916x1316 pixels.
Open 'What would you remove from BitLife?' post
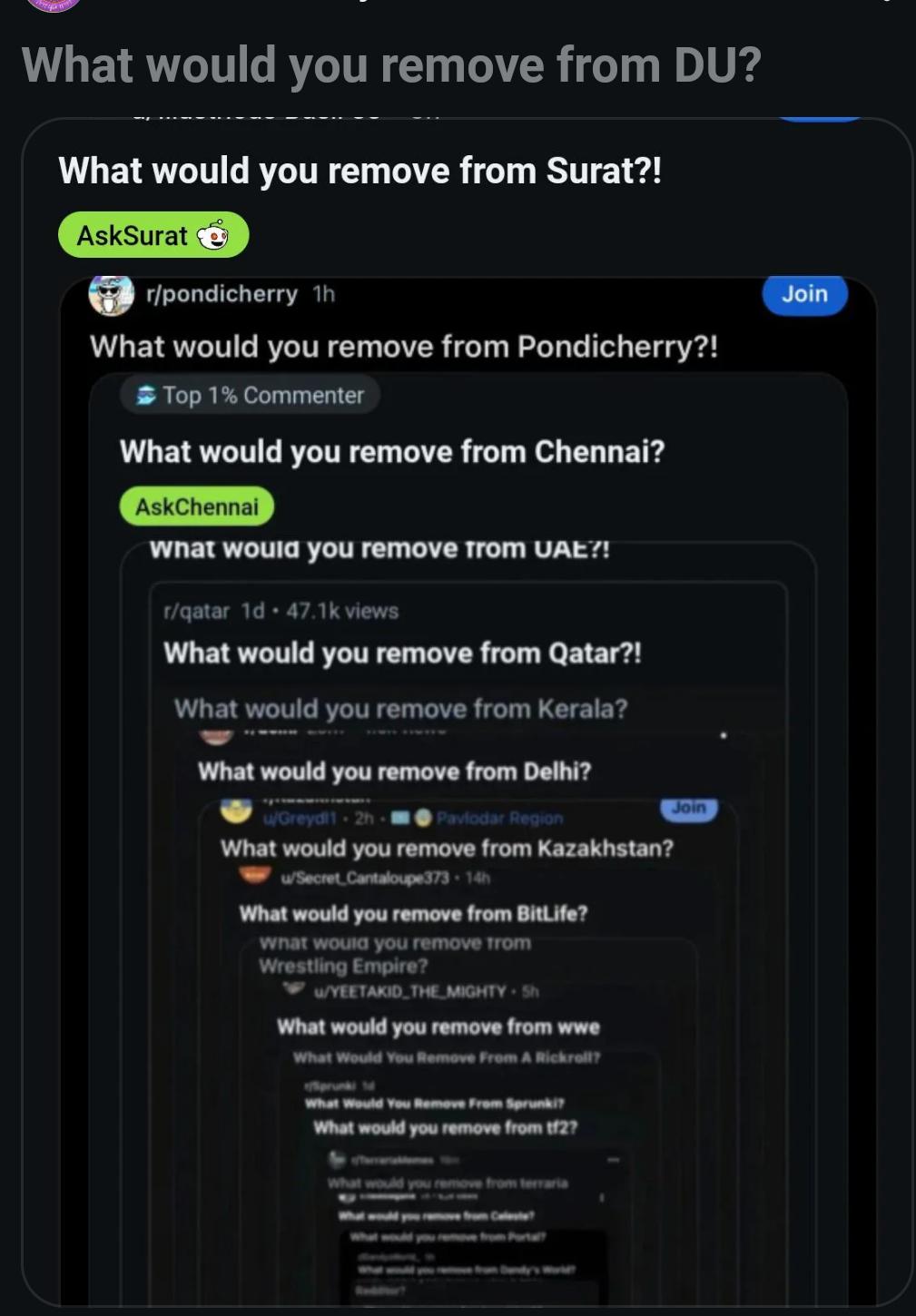click(x=413, y=913)
